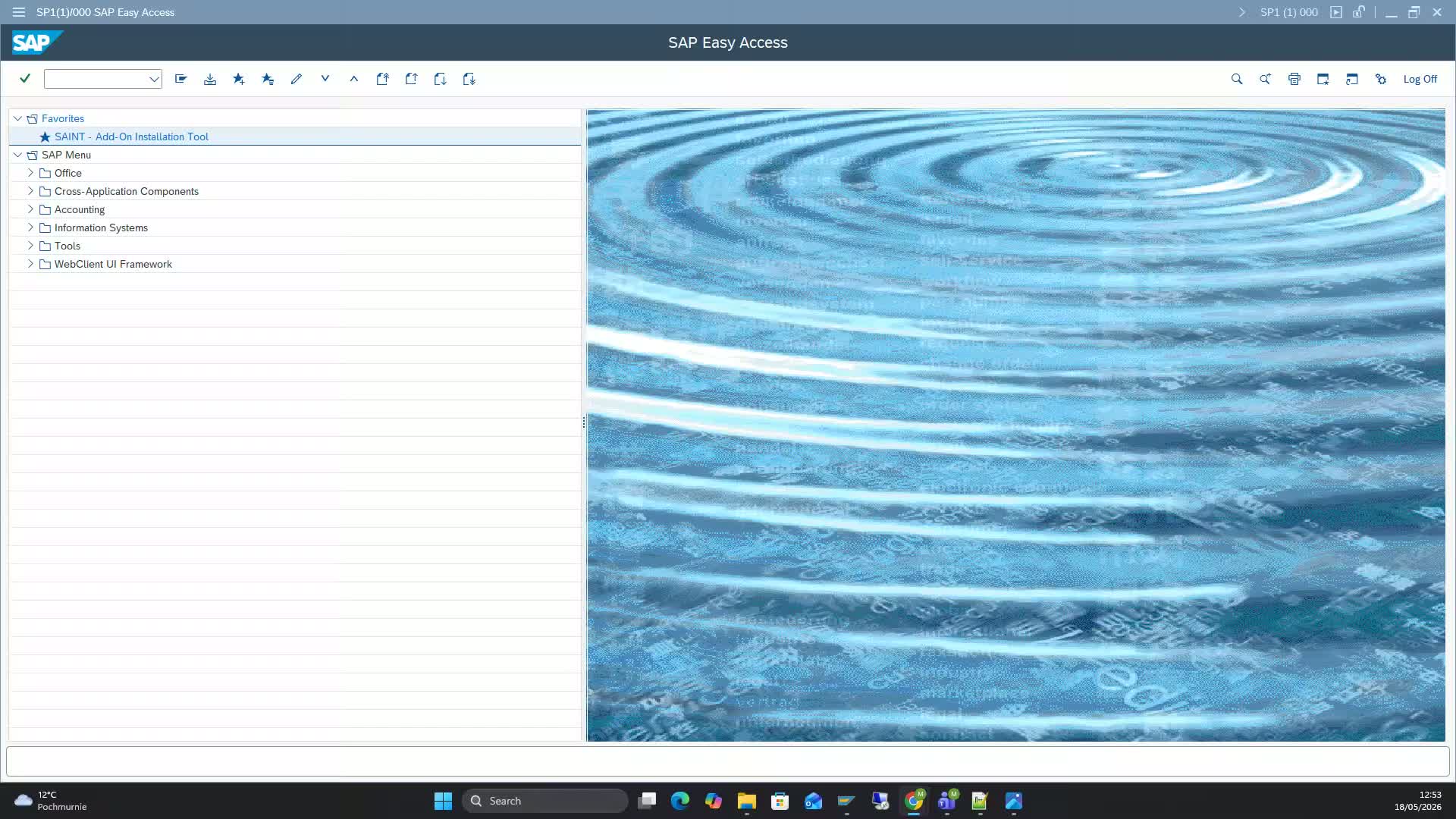Click the star icon beside SAINT favorite
Viewport: 1456px width, 819px height.
click(45, 136)
